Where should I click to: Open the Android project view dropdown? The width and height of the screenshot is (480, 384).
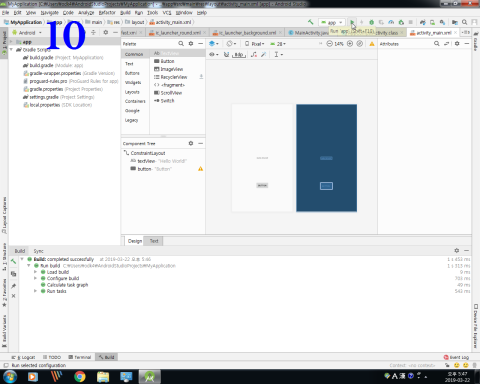pyautogui.click(x=27, y=33)
